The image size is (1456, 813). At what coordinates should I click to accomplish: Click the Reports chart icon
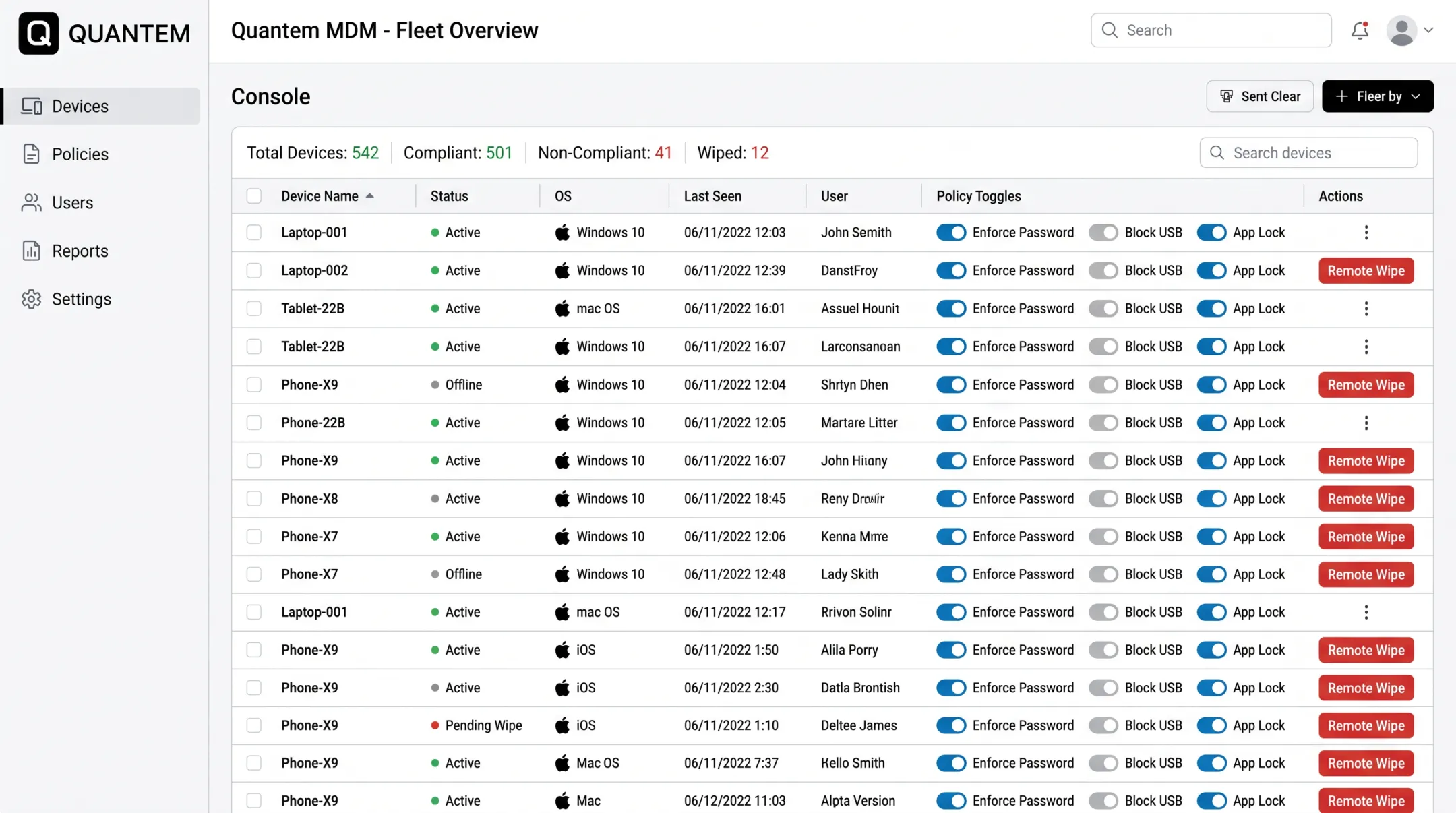pos(31,251)
